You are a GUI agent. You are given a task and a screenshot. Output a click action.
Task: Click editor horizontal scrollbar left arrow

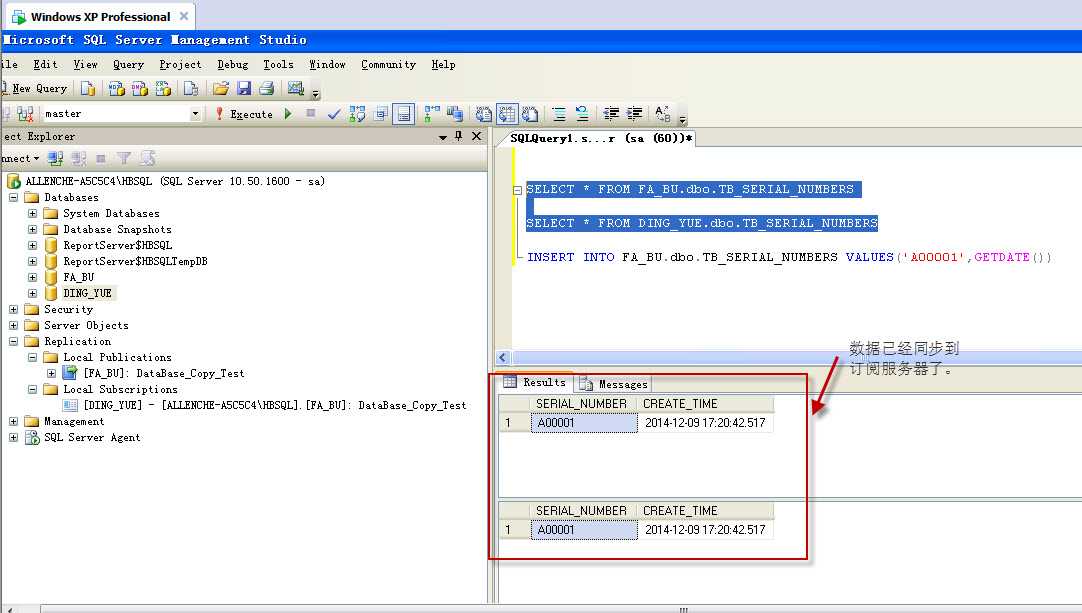(x=502, y=358)
